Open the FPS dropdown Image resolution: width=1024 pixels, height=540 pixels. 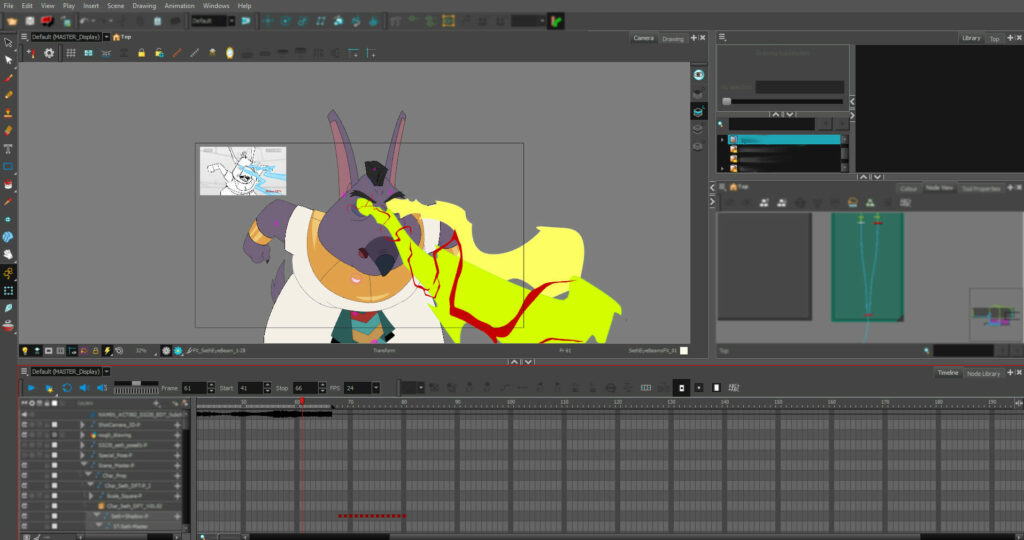[x=376, y=389]
